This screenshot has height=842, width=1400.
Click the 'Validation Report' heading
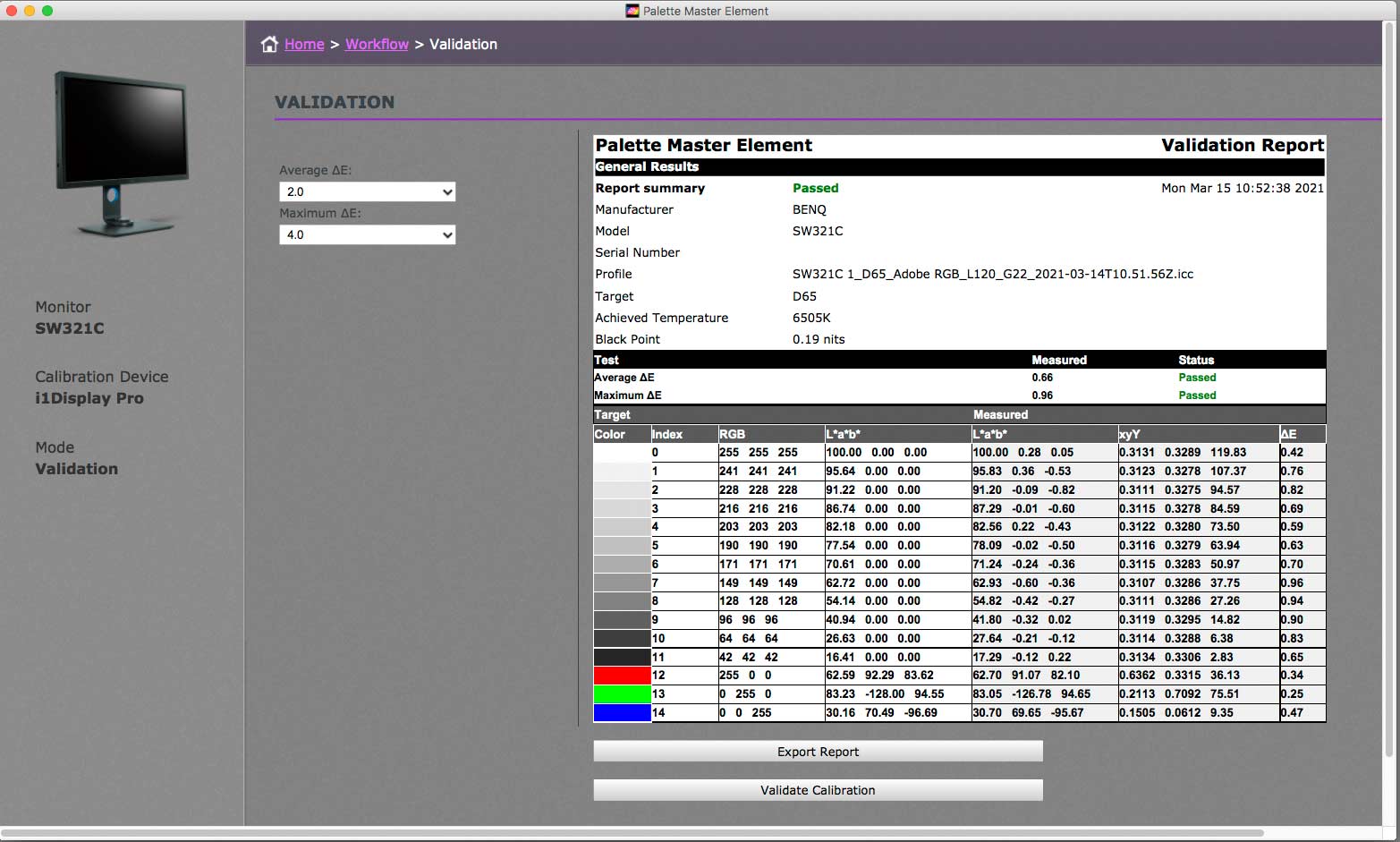pos(1243,145)
